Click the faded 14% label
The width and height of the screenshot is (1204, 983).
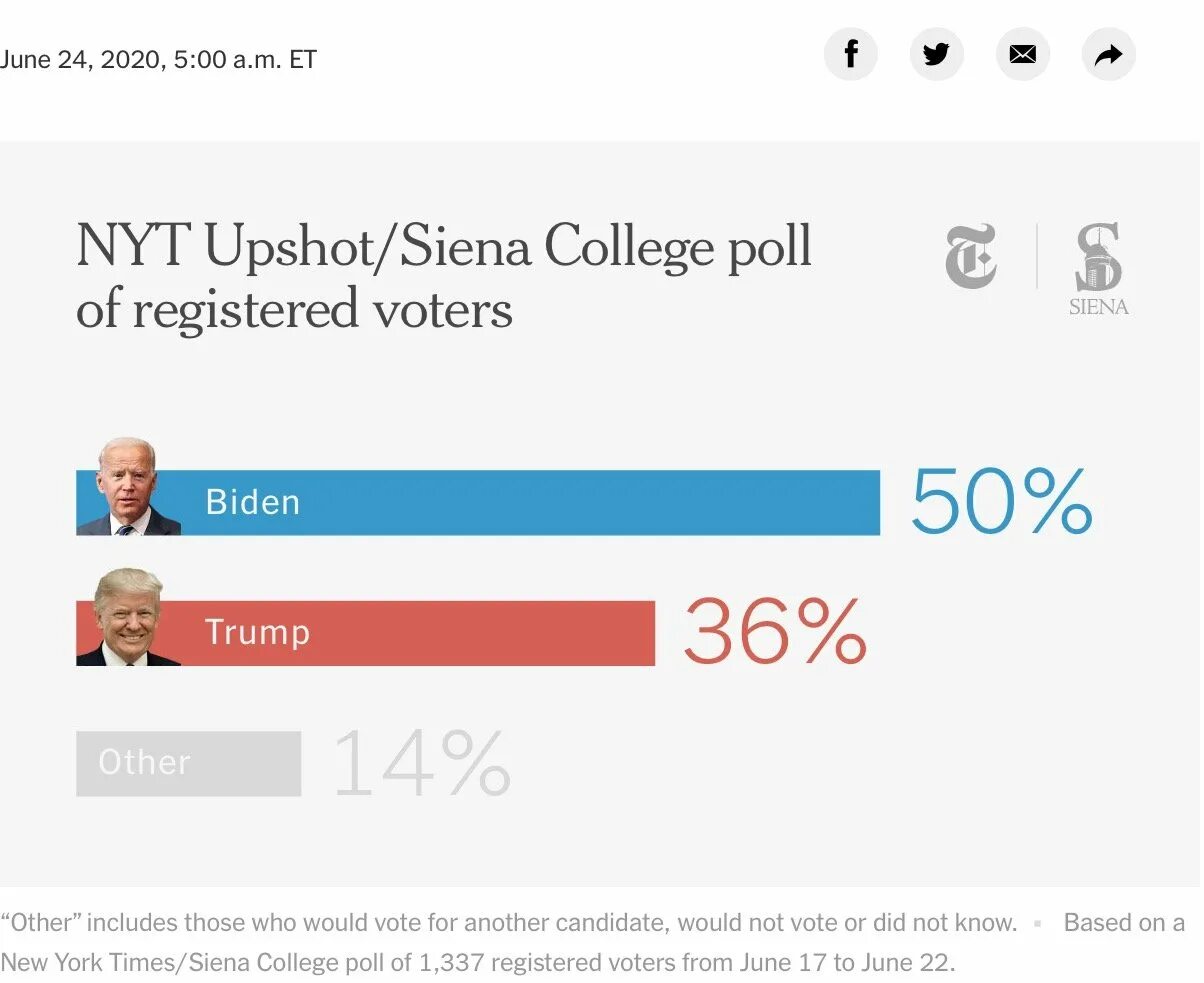coord(421,764)
